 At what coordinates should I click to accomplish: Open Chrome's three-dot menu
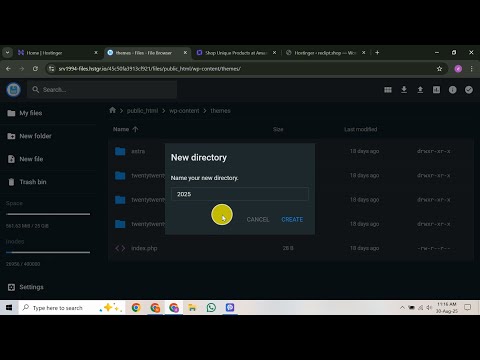tap(471, 69)
